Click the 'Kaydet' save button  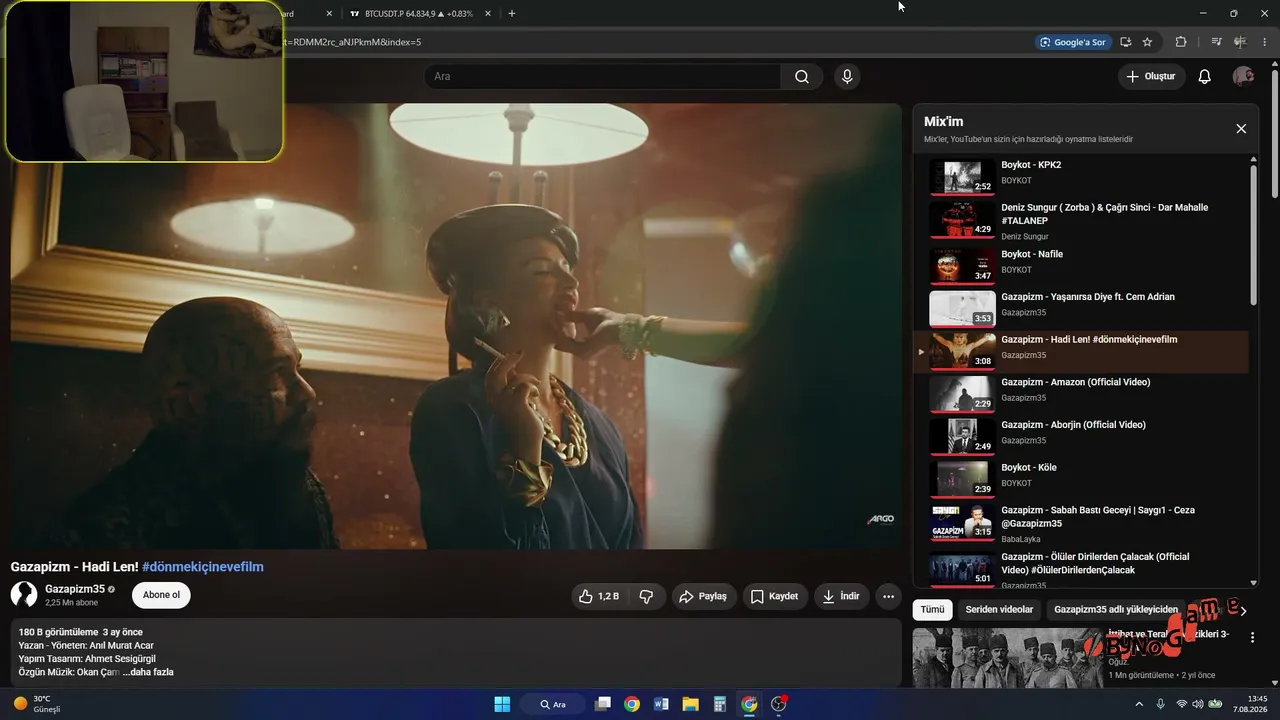pyautogui.click(x=775, y=596)
